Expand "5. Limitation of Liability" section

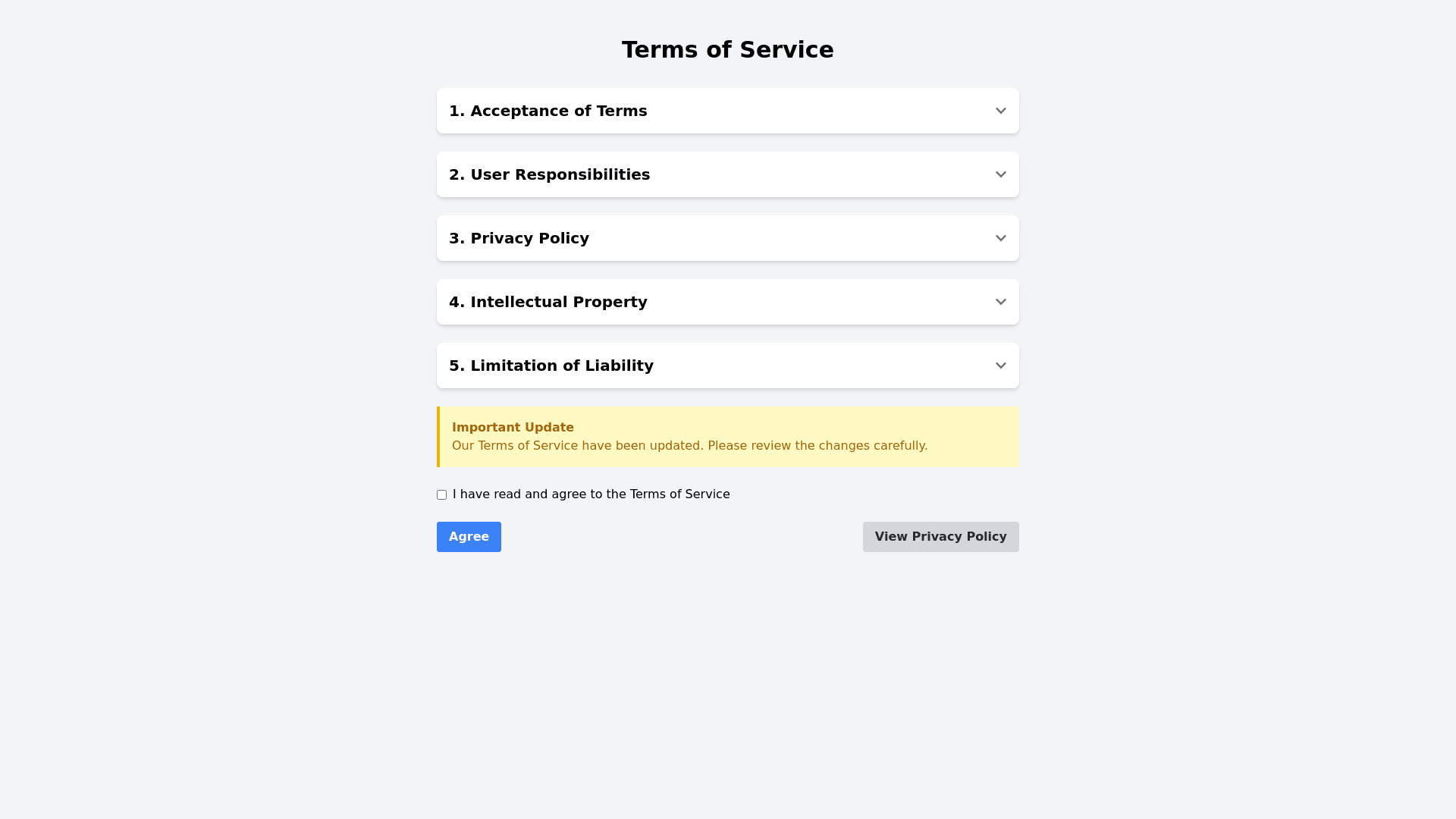(551, 366)
